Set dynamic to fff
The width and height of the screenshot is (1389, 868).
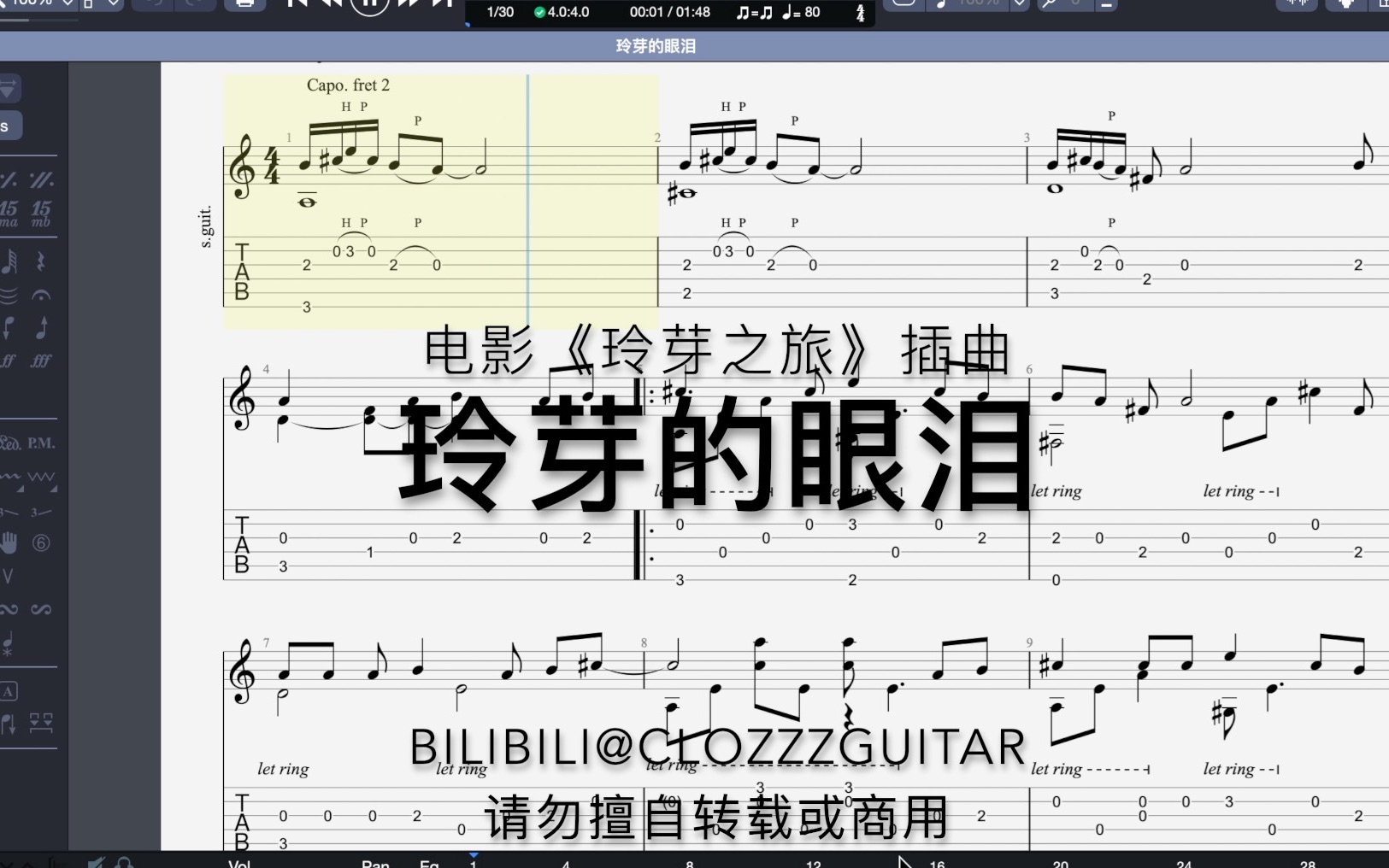[40, 361]
